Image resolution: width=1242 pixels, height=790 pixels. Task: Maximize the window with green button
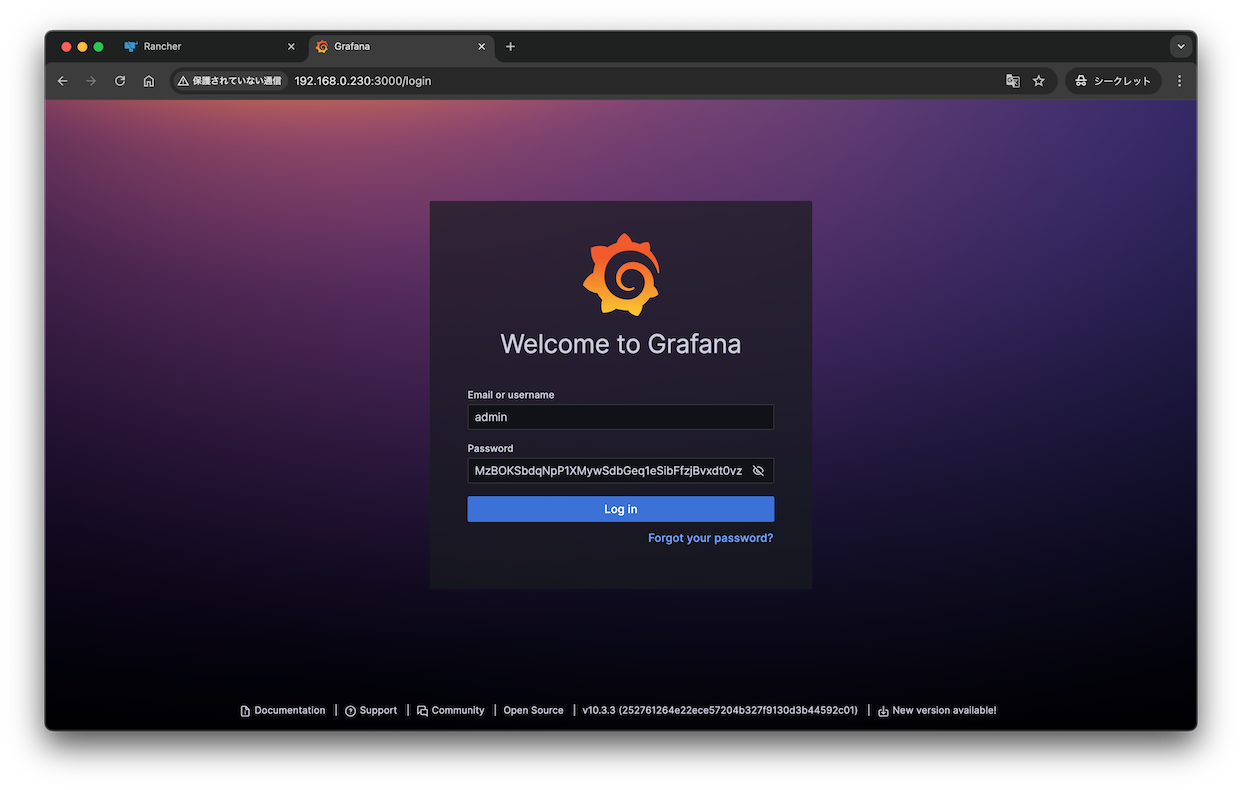98,47
